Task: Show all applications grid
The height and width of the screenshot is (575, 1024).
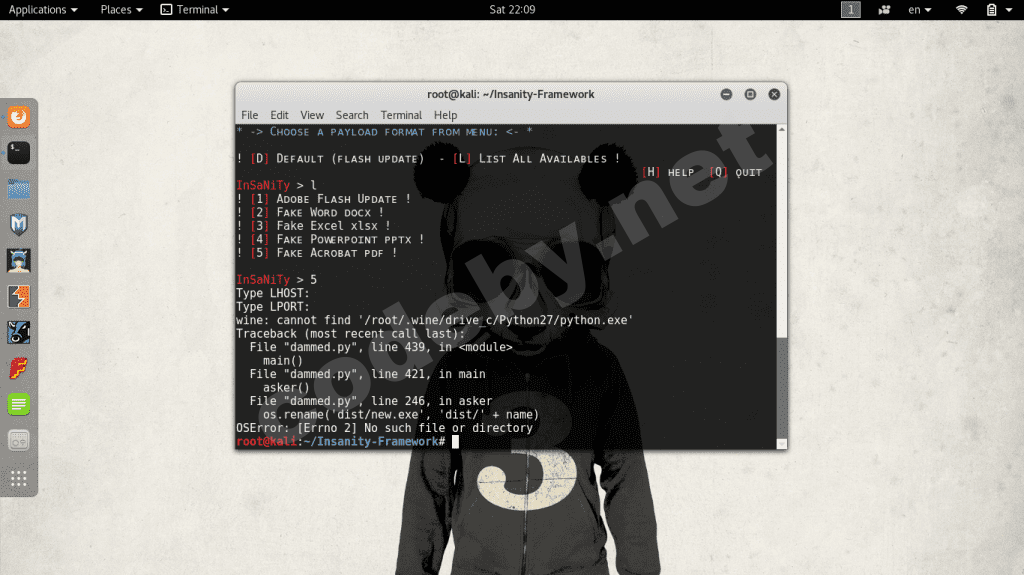Action: click(18, 478)
